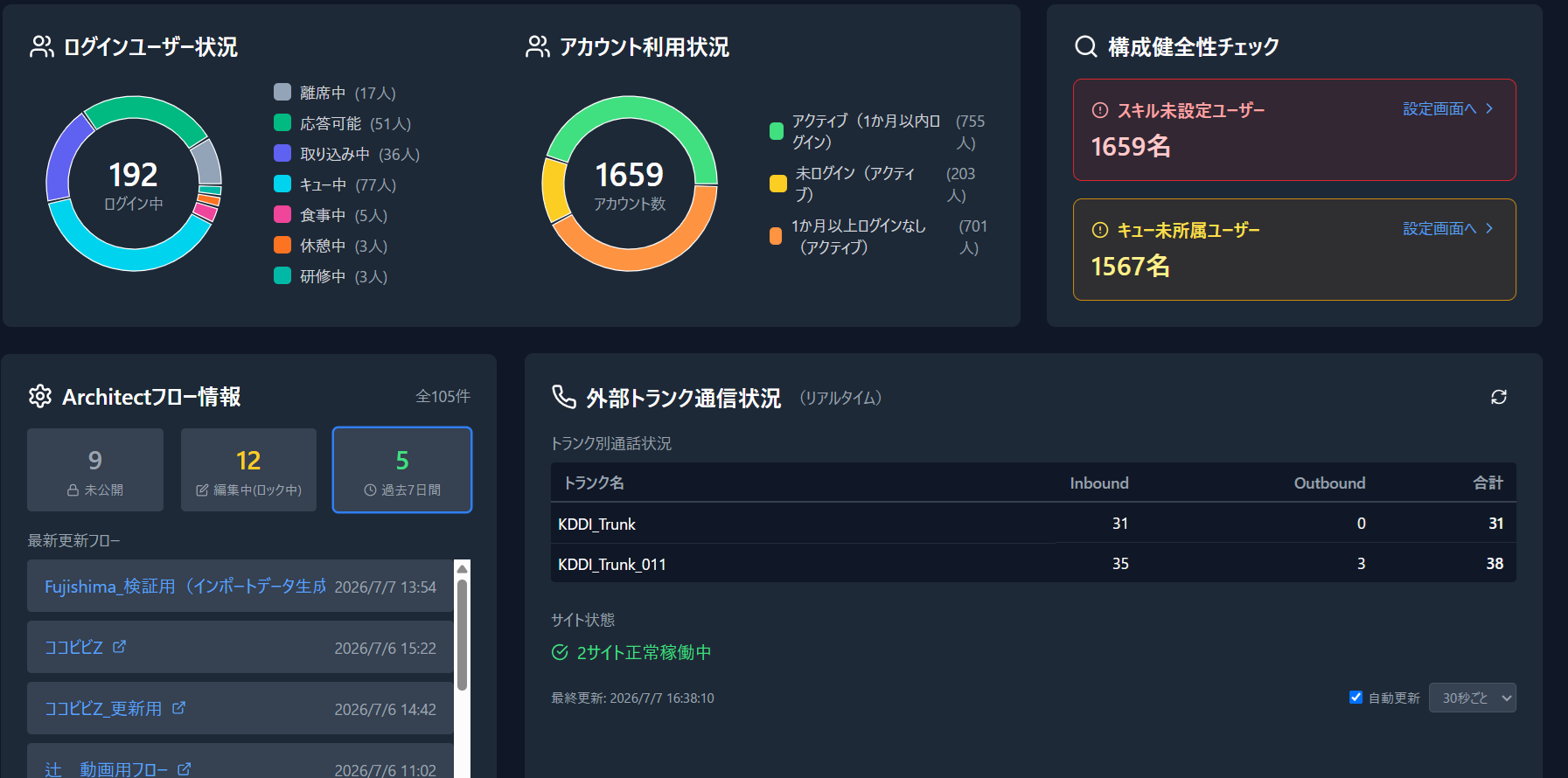Open the Fujishima_検証用 flow link

(185, 586)
